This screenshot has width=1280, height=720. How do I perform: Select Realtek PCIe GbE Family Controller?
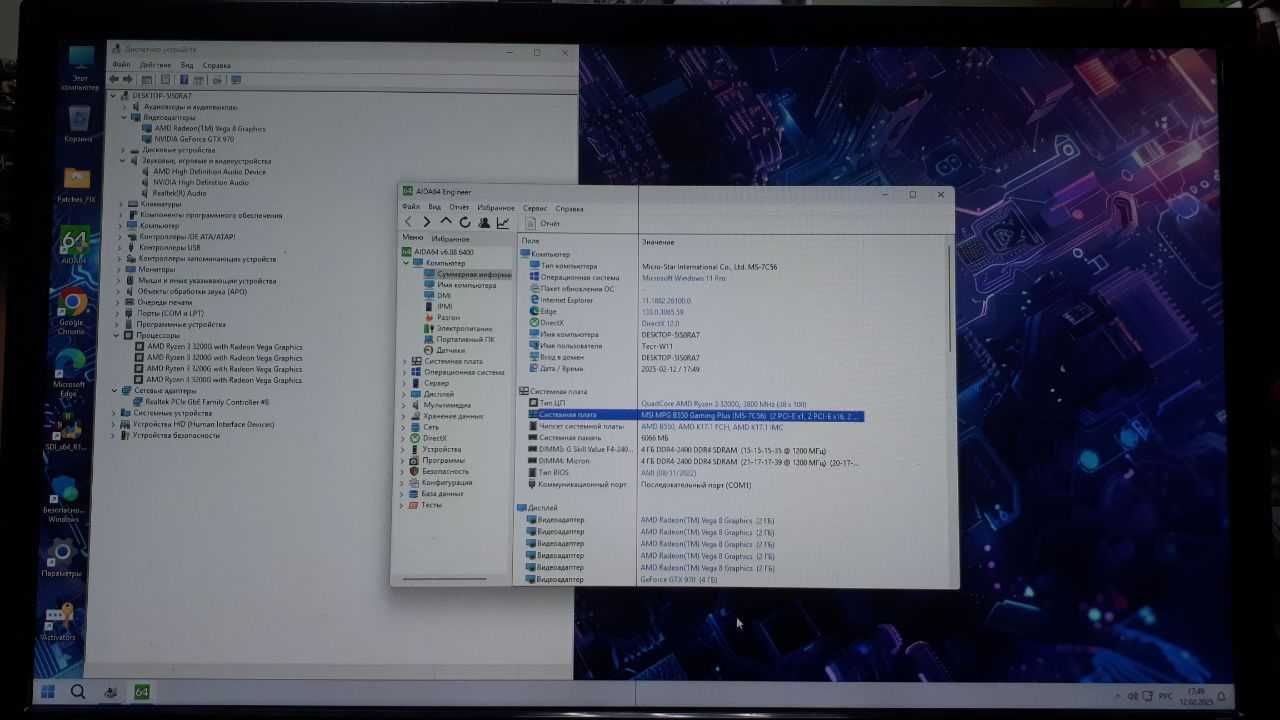click(x=201, y=402)
